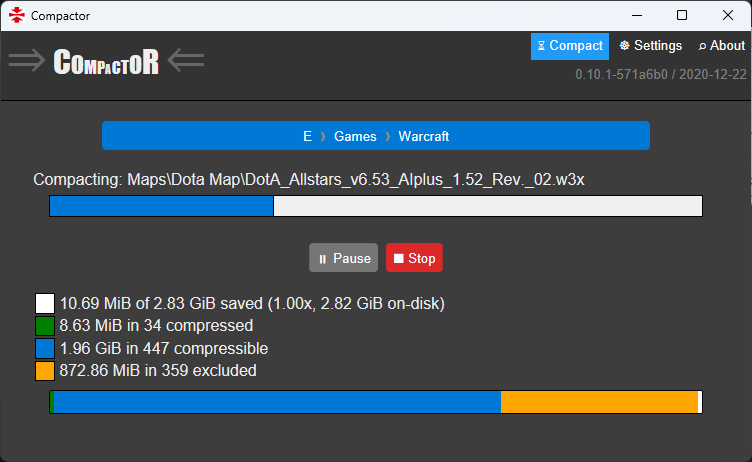
Task: Click the blue compressible segment of usage bar
Action: tap(276, 402)
